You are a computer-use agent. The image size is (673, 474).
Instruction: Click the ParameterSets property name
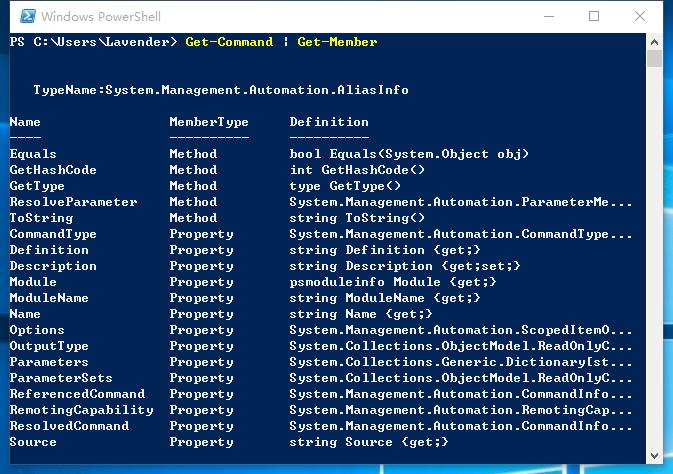[61, 378]
